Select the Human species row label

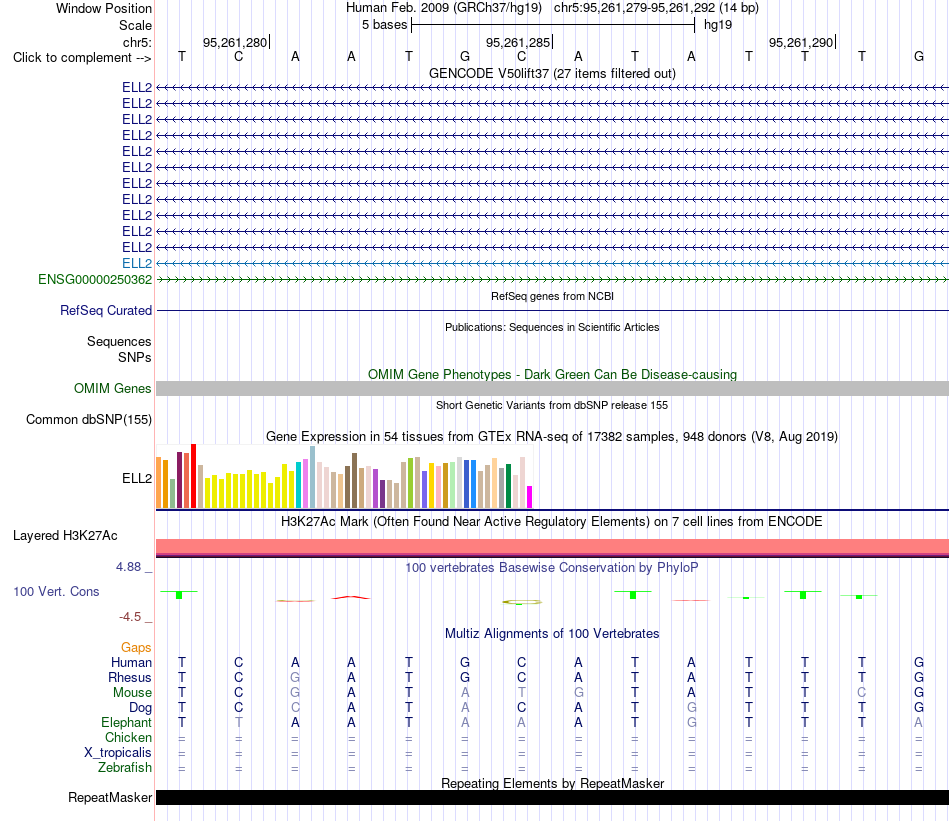tap(131, 663)
